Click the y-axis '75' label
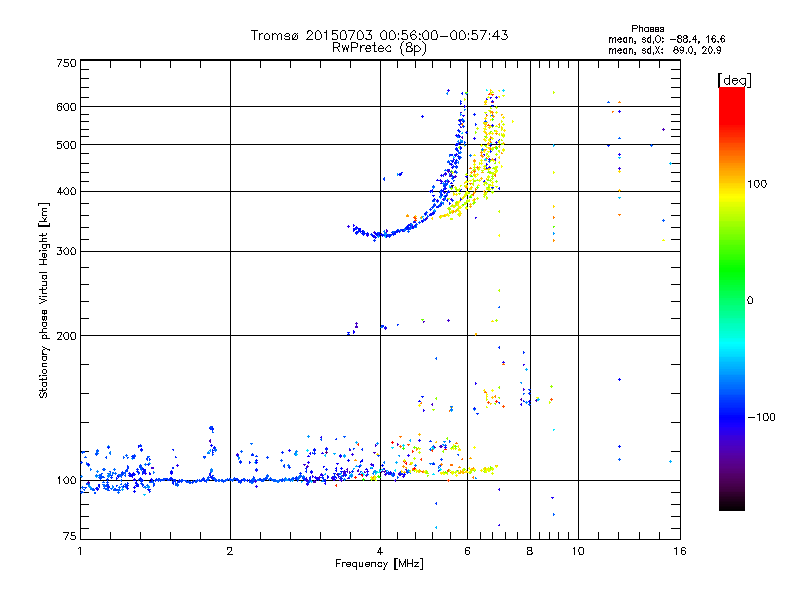 coord(70,536)
